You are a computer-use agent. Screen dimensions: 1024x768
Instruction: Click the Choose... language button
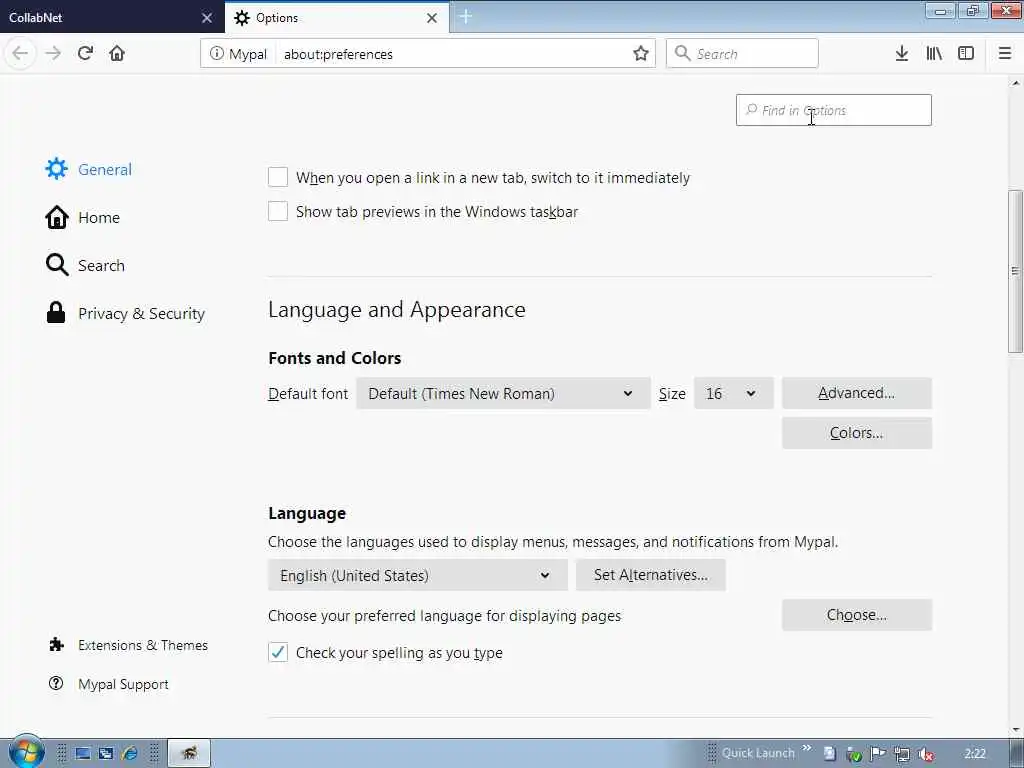[x=857, y=615]
